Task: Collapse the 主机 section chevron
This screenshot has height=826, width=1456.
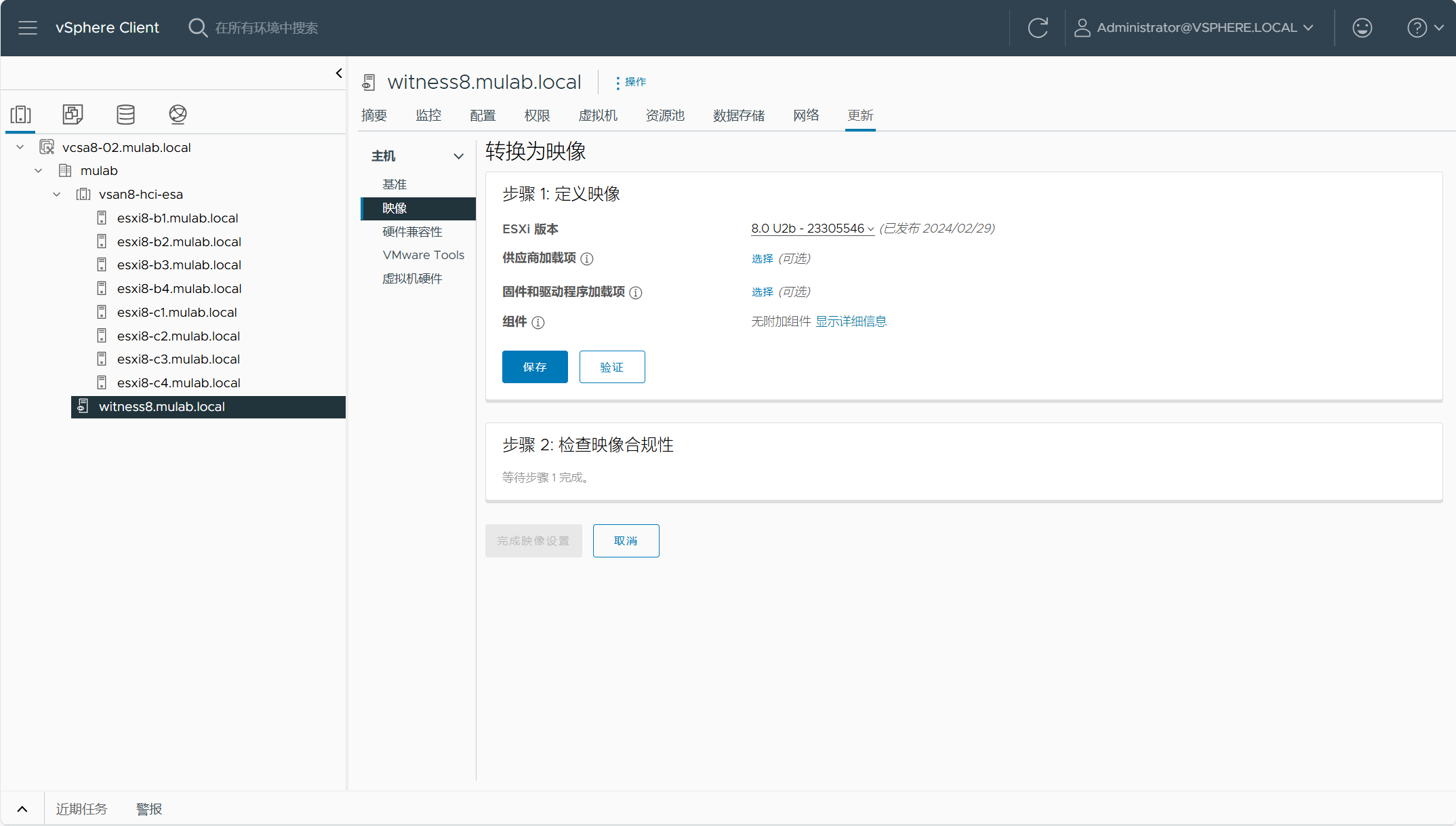Action: coord(459,157)
